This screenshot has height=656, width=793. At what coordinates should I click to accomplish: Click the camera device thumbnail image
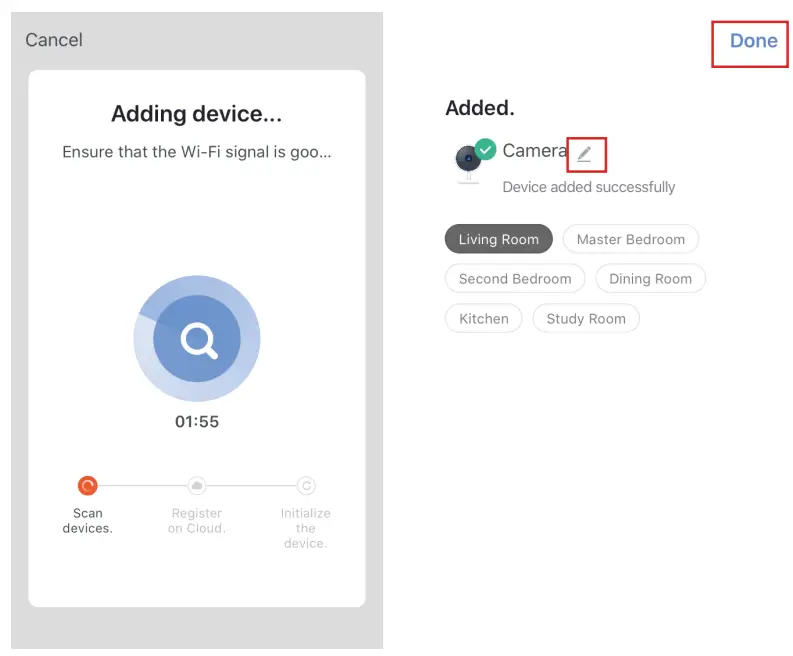coord(469,163)
